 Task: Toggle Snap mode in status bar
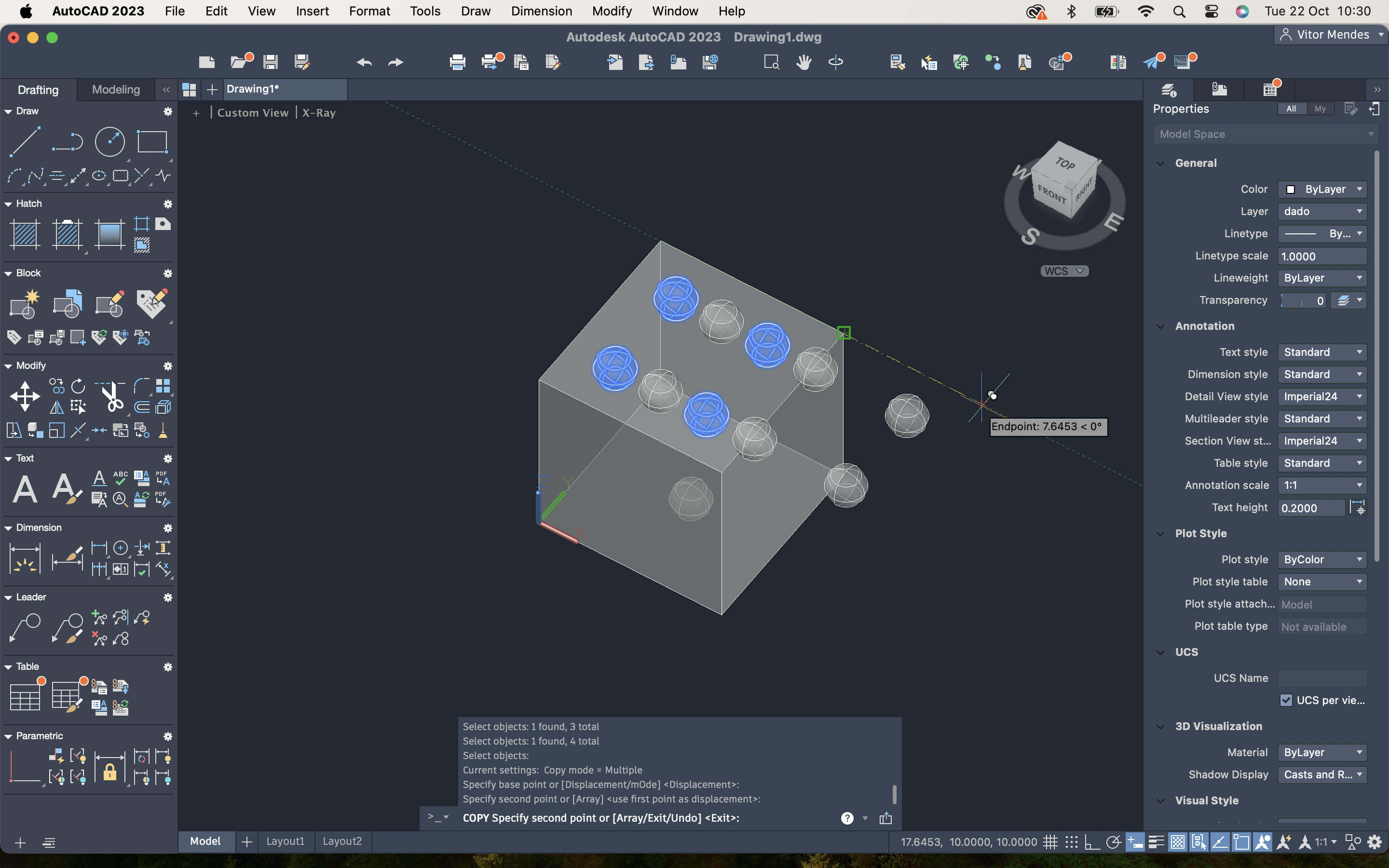point(1071,842)
